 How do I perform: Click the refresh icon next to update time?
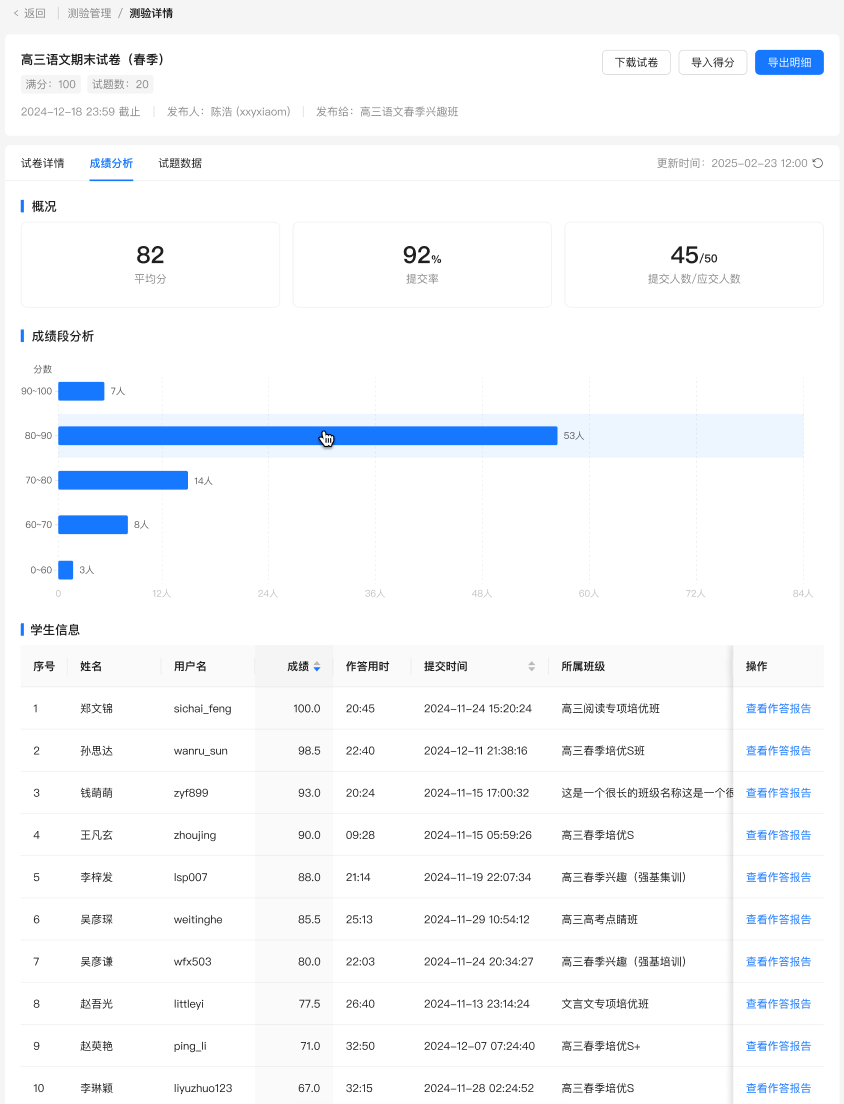818,163
